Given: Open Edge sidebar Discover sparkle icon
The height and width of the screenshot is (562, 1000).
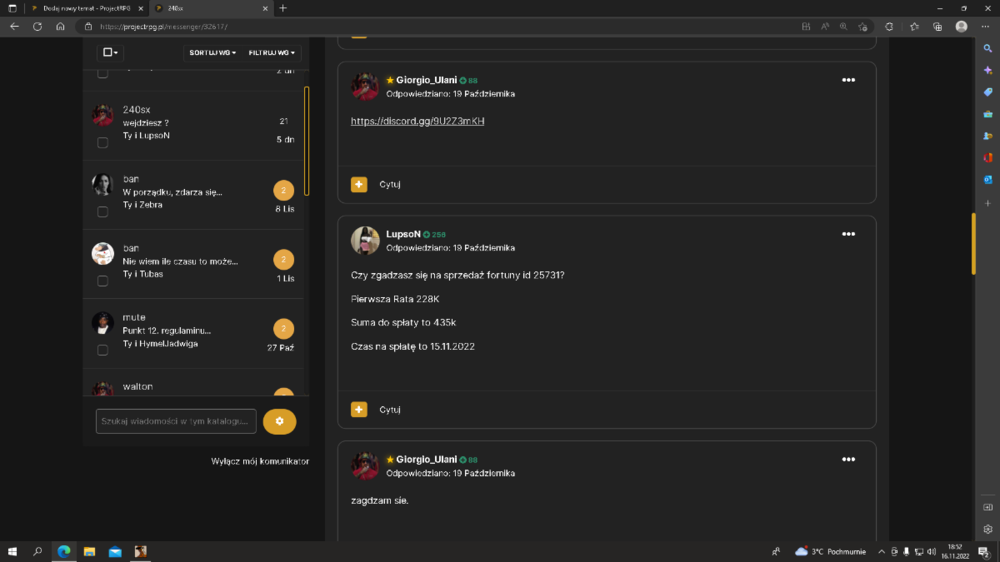Looking at the screenshot, I should pos(988,70).
